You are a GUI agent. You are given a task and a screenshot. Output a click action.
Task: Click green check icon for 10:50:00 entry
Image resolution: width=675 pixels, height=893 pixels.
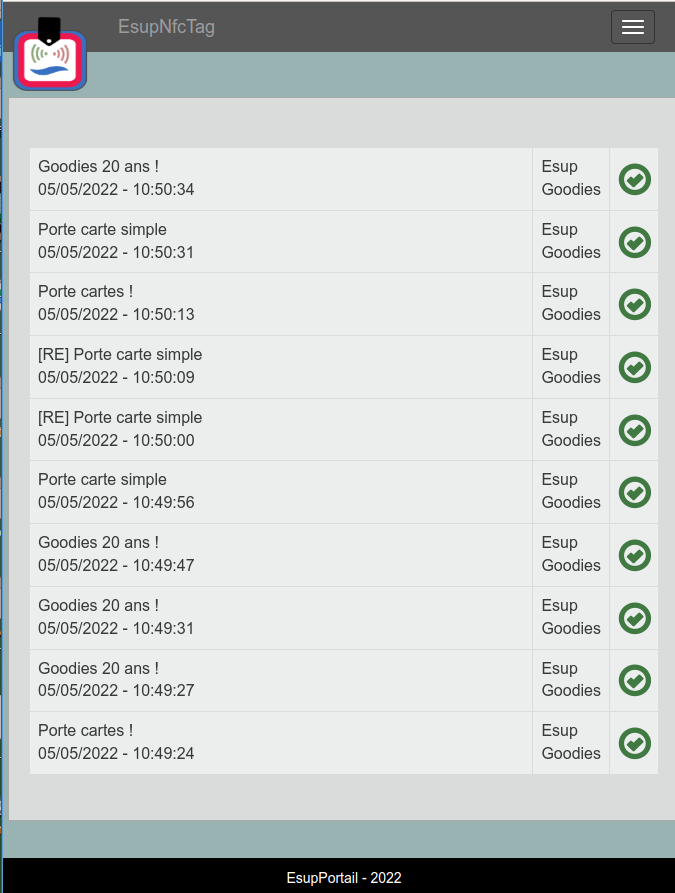tap(635, 430)
